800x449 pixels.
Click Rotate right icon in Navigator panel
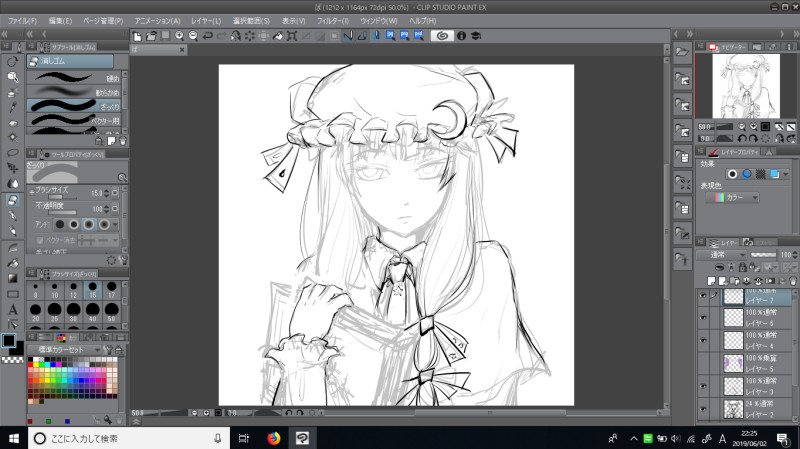point(753,138)
